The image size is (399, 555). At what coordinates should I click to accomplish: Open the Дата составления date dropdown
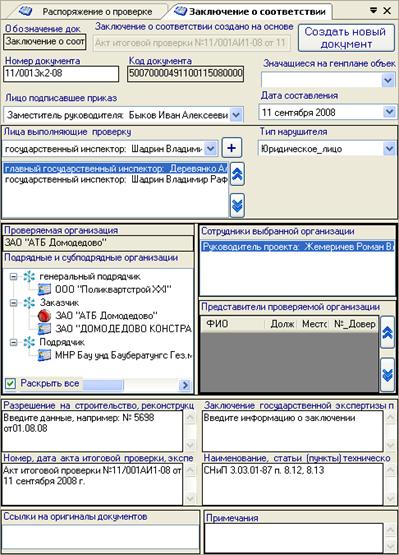click(389, 112)
